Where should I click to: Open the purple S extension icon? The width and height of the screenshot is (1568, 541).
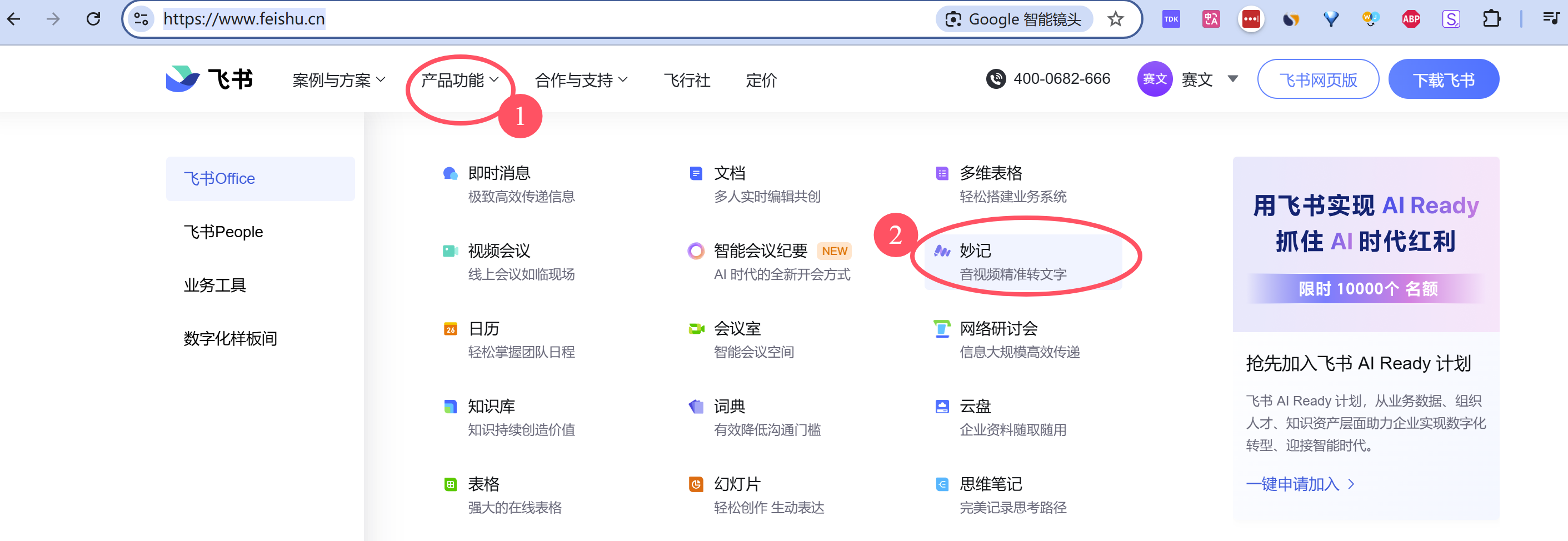(x=1451, y=19)
